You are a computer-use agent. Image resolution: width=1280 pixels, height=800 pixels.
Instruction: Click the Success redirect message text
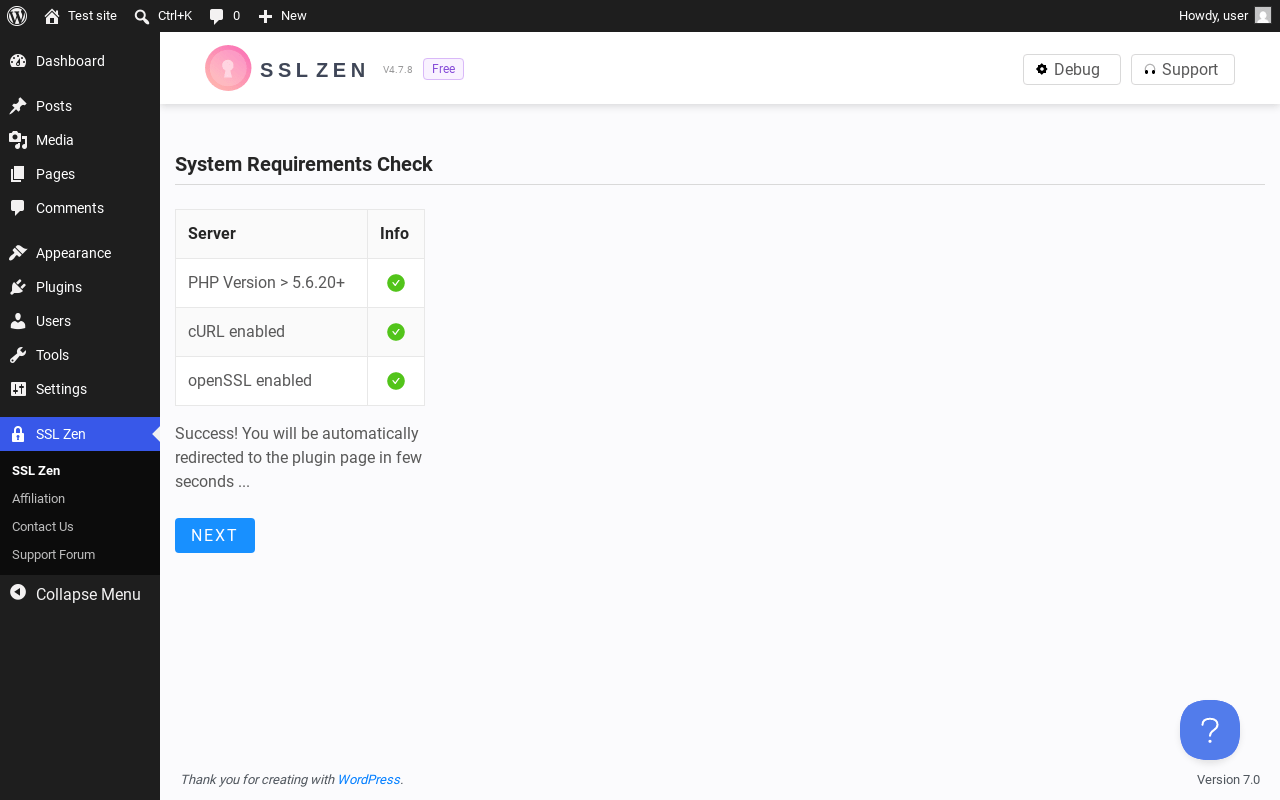point(299,458)
